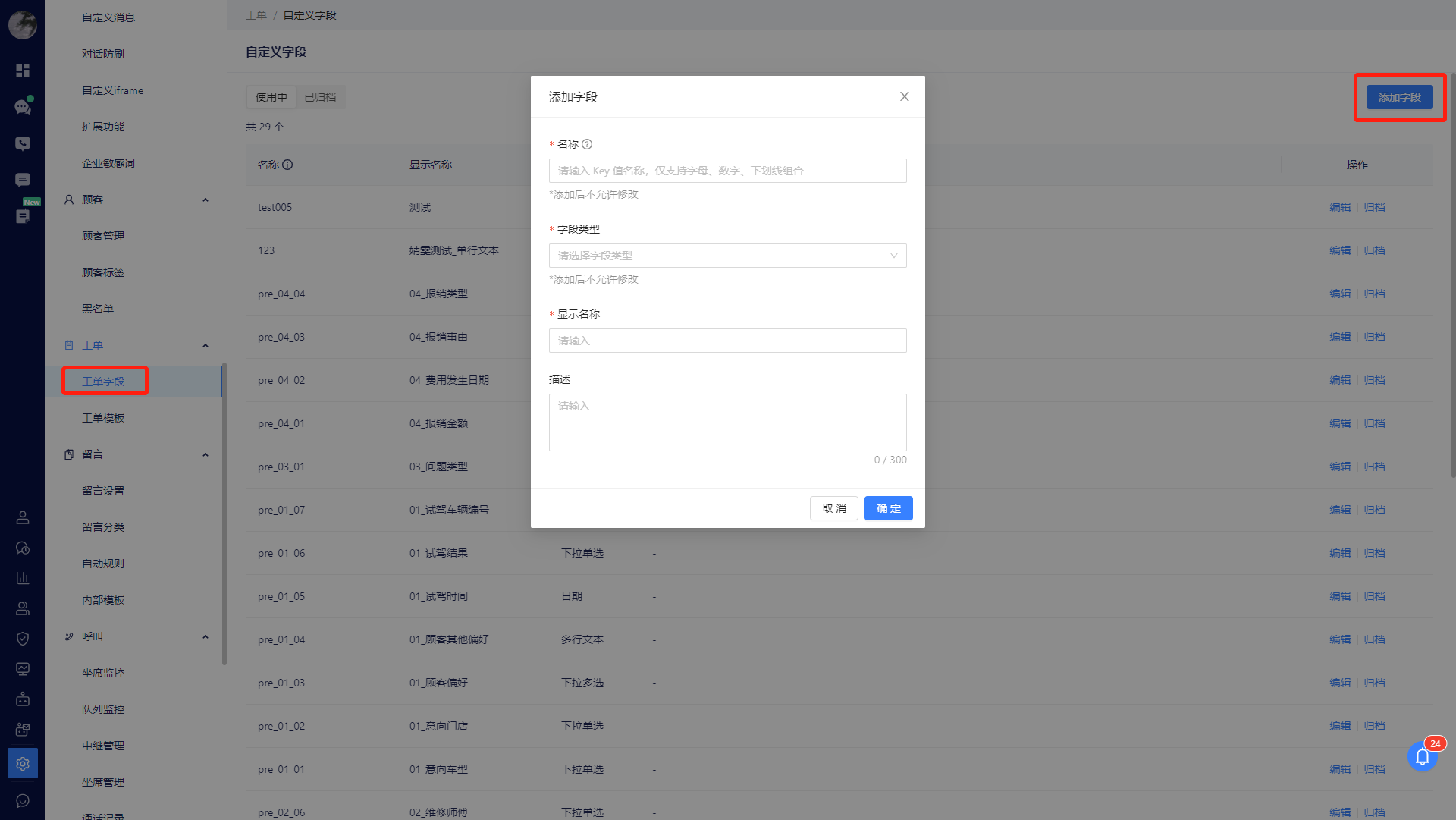Viewport: 1456px width, 820px height.
Task: Open the online chat bubble icon
Action: pyautogui.click(x=23, y=107)
